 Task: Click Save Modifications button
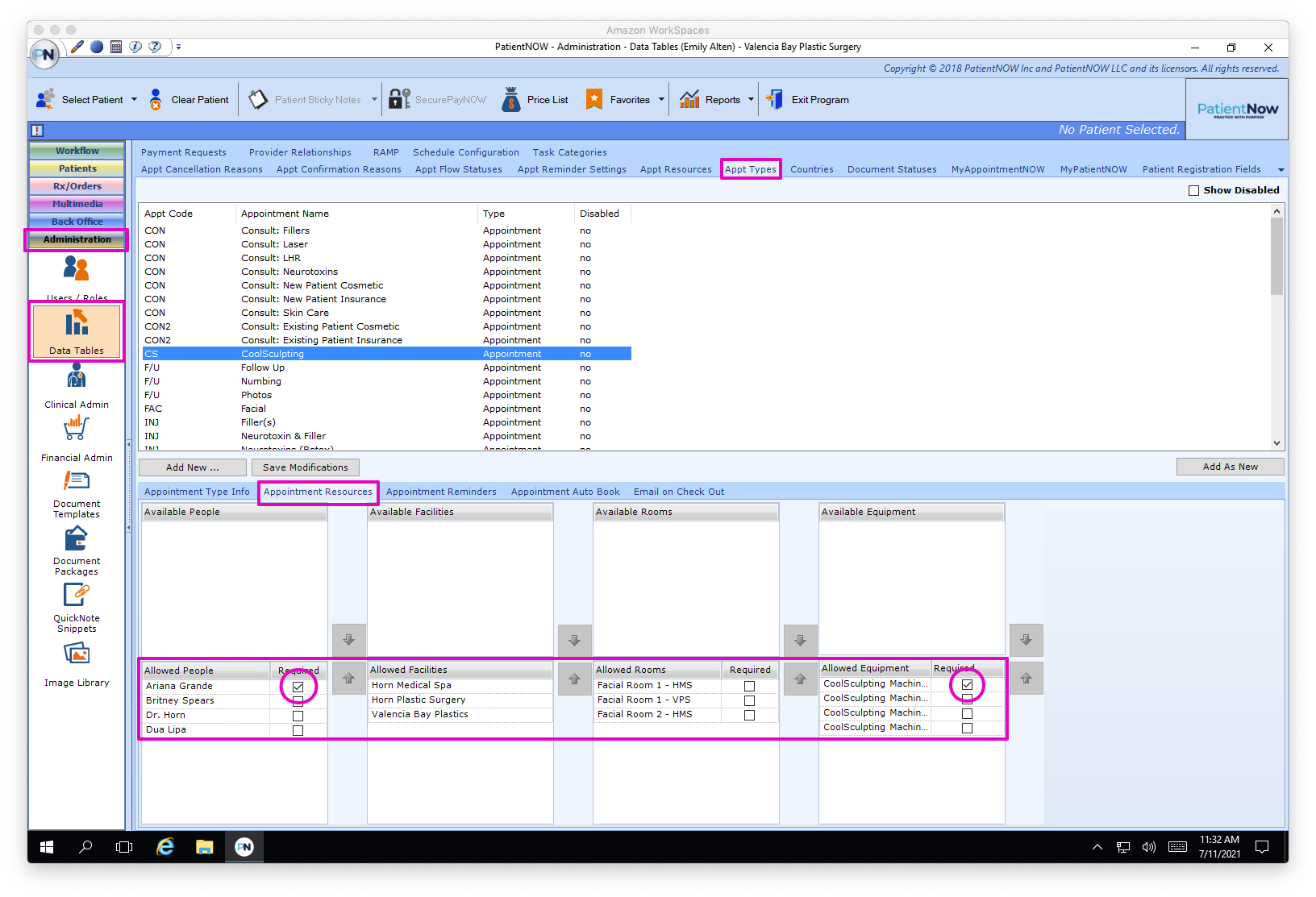coord(306,467)
